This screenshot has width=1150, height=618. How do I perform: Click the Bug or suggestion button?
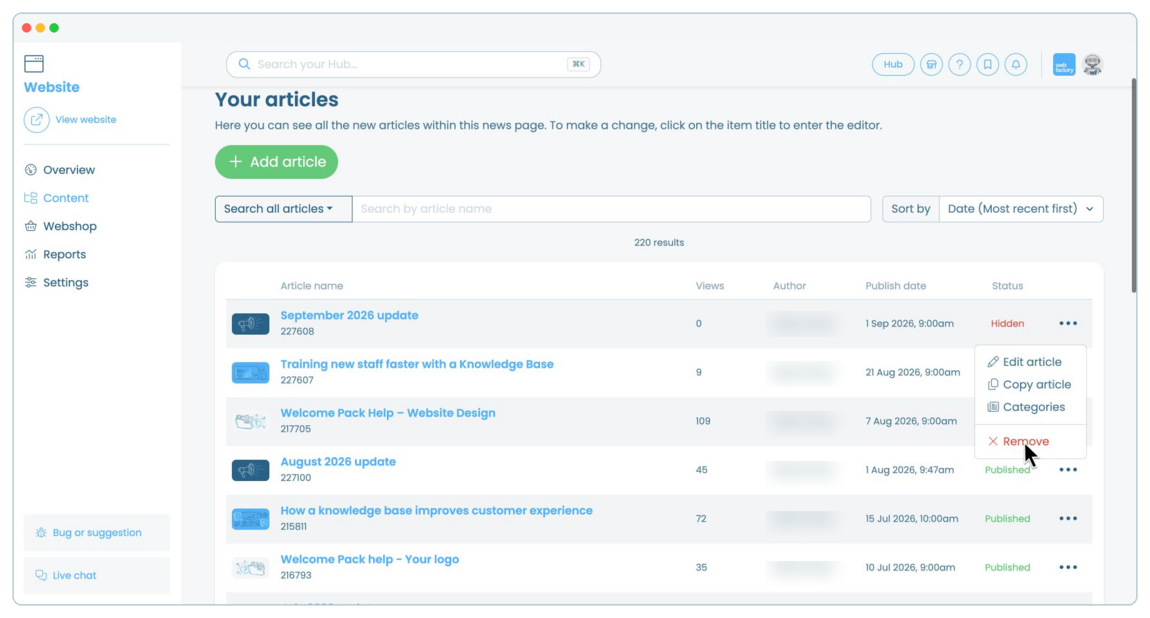[x=97, y=533]
